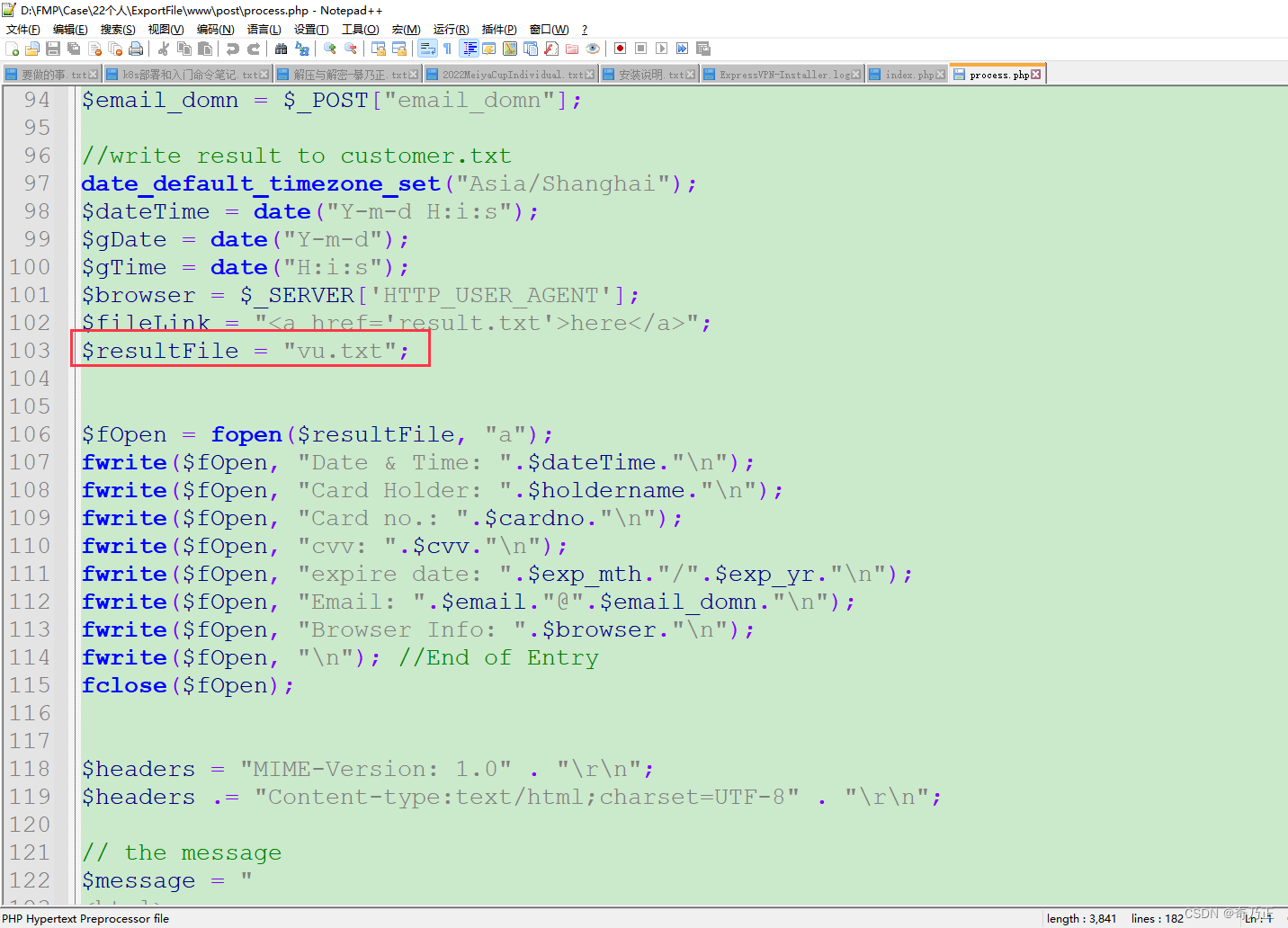This screenshot has height=928, width=1288.
Task: Open Find with the binoculars icon
Action: coord(281,49)
